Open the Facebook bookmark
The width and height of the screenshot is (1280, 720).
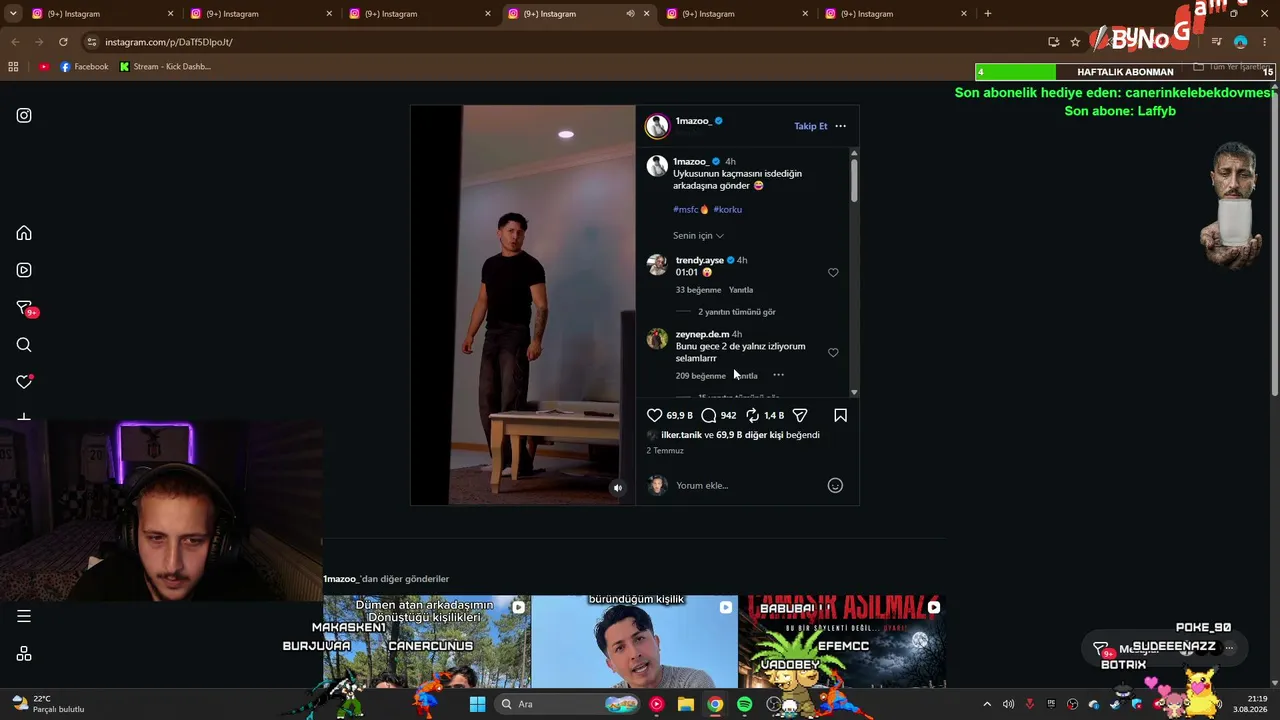(x=84, y=67)
